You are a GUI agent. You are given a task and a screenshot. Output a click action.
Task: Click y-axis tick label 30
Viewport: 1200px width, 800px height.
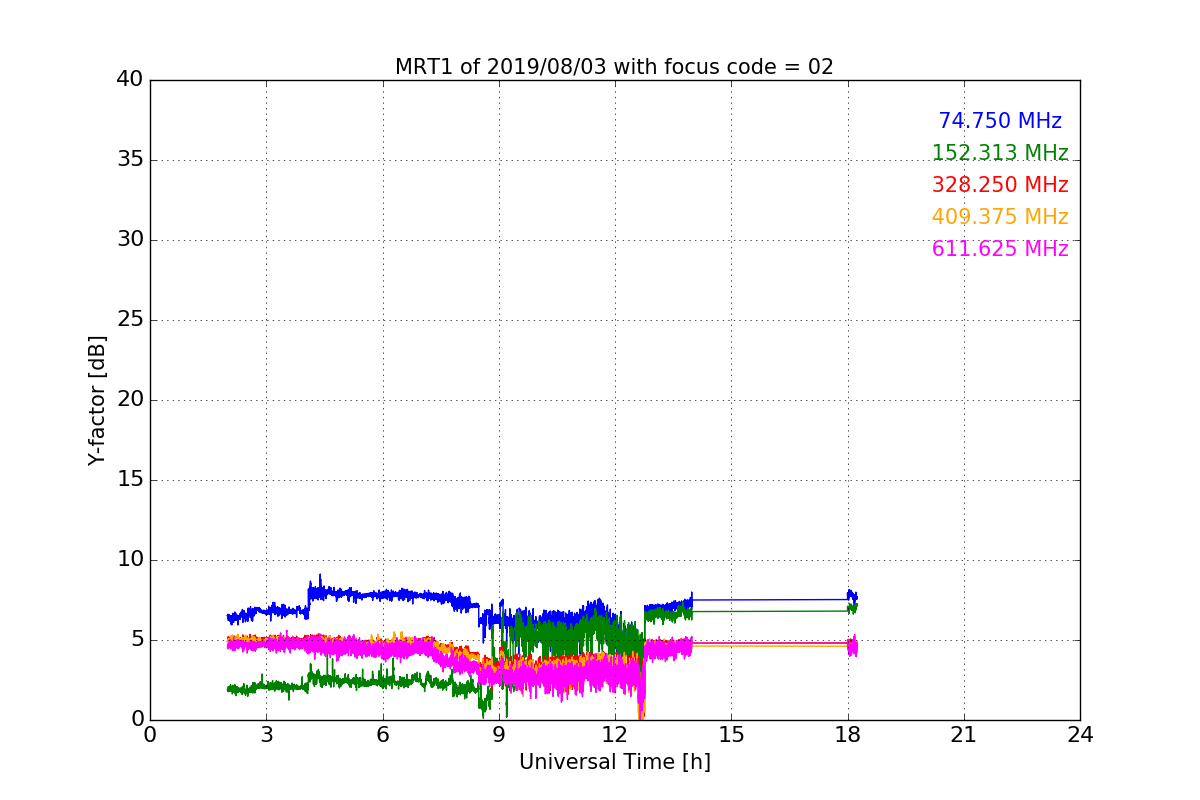[x=129, y=240]
